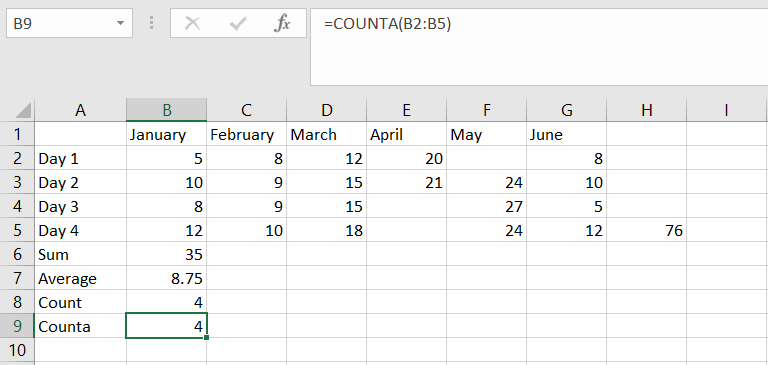The image size is (768, 365).
Task: Click the fill handle of cell B9
Action: click(207, 338)
